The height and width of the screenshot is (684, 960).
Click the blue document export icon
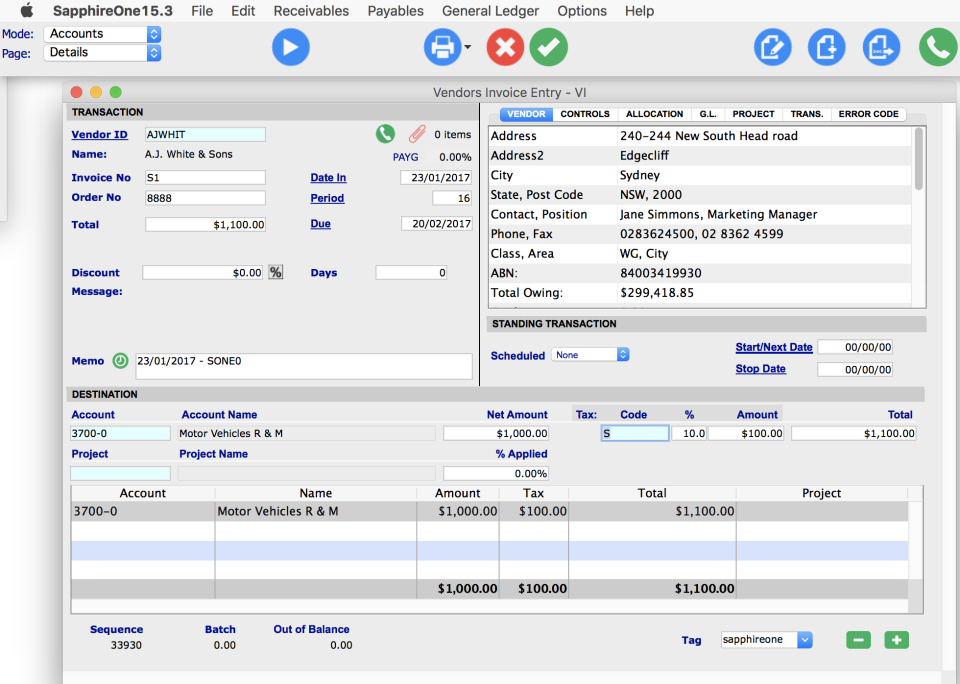click(881, 47)
